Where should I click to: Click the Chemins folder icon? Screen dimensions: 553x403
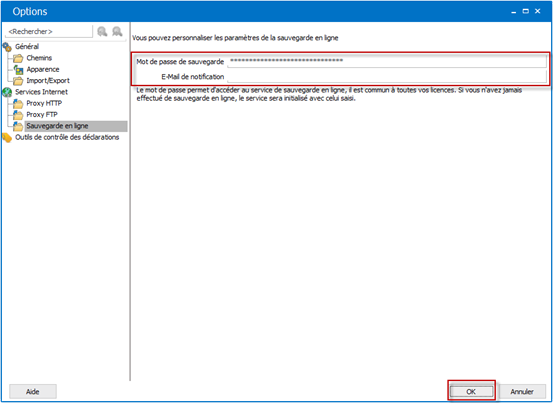(18, 58)
